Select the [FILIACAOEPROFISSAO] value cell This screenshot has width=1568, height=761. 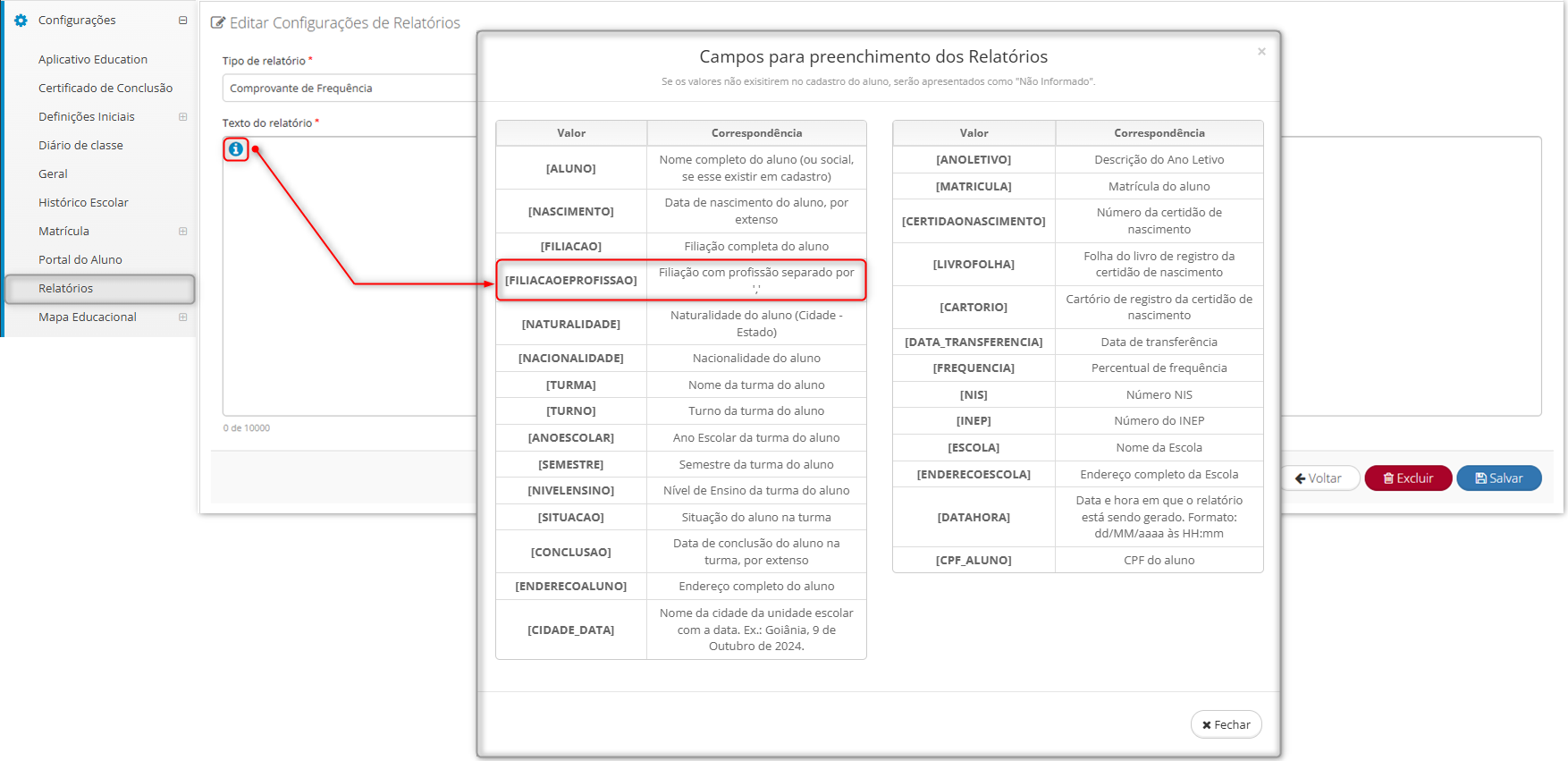pyautogui.click(x=571, y=280)
